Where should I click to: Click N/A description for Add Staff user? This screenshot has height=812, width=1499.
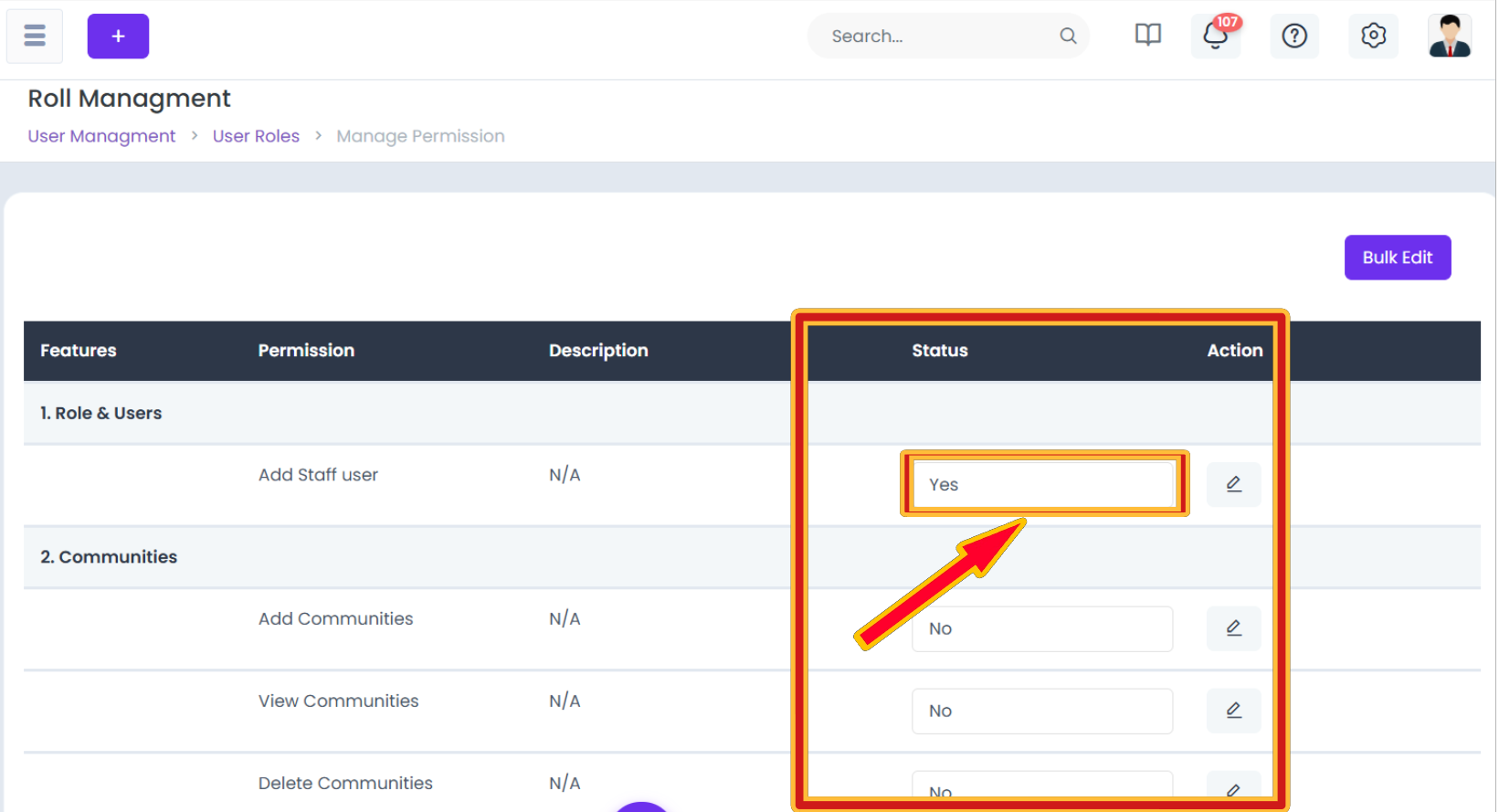click(x=565, y=475)
